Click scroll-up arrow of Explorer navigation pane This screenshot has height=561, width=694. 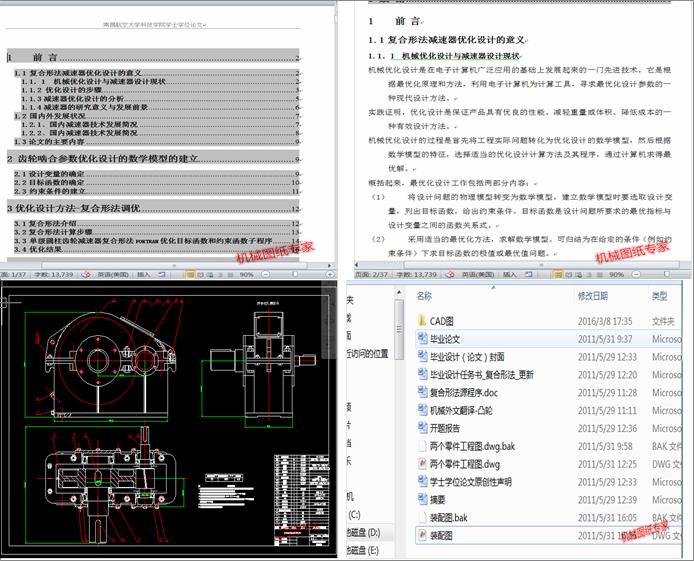pos(399,292)
